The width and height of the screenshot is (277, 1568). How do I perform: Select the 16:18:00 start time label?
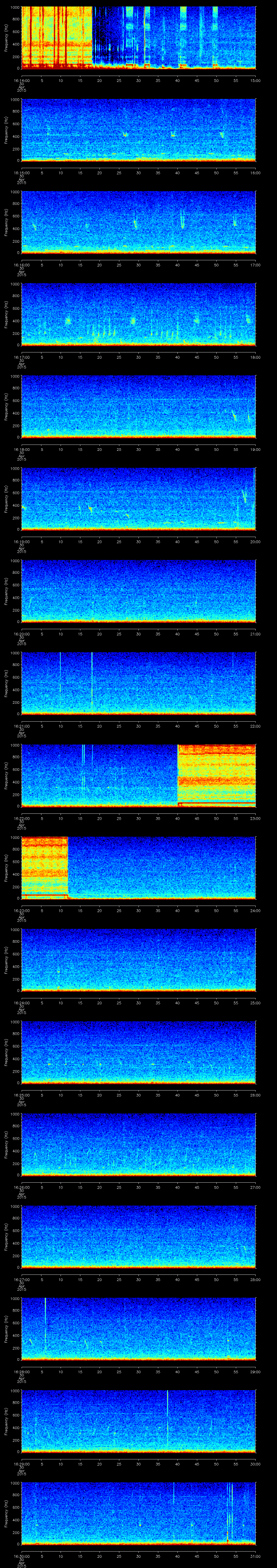pos(21,449)
